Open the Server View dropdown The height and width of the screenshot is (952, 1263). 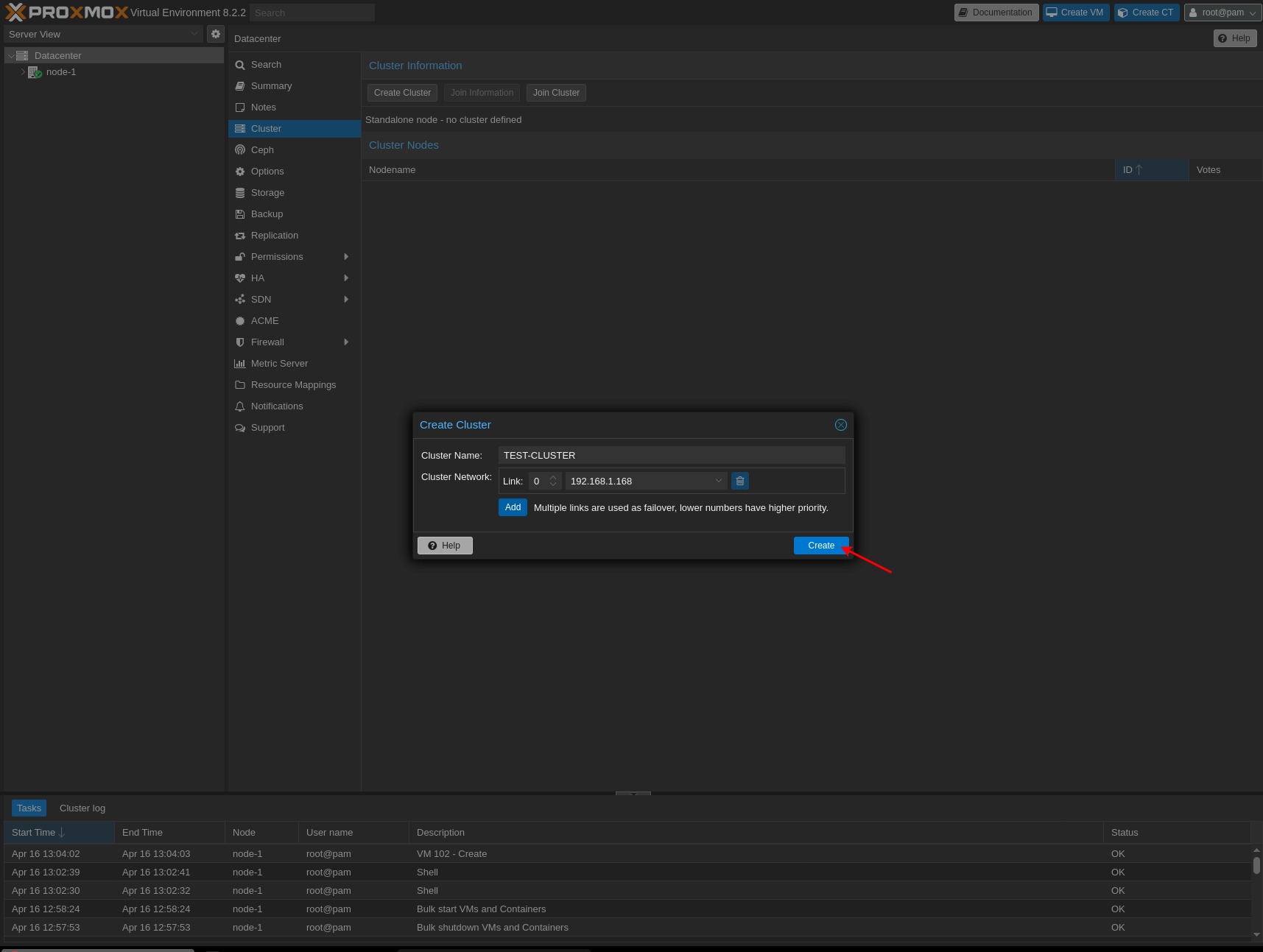(x=194, y=34)
